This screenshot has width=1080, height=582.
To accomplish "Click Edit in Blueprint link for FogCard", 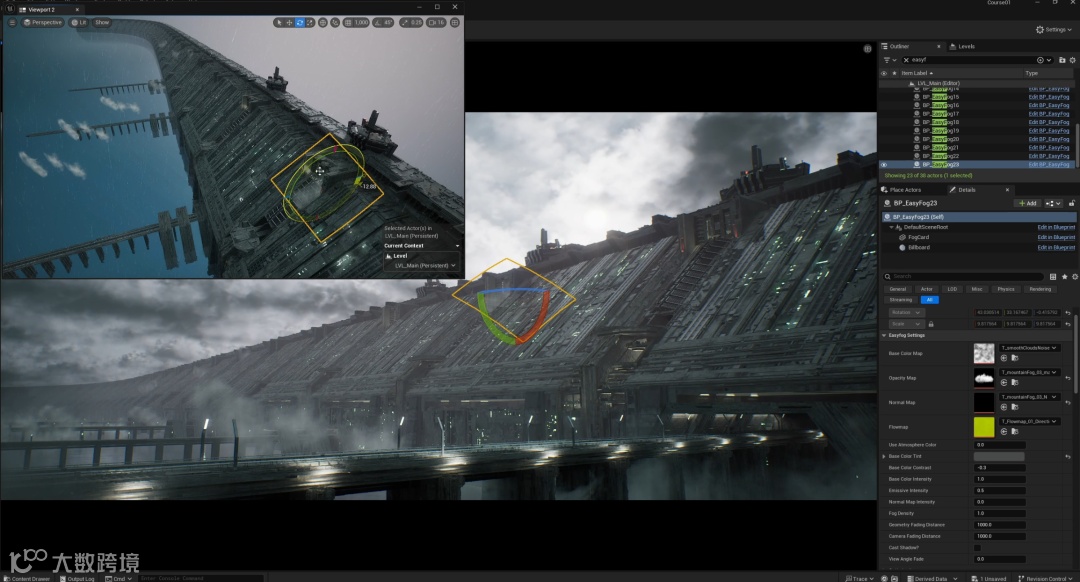I will (1056, 237).
